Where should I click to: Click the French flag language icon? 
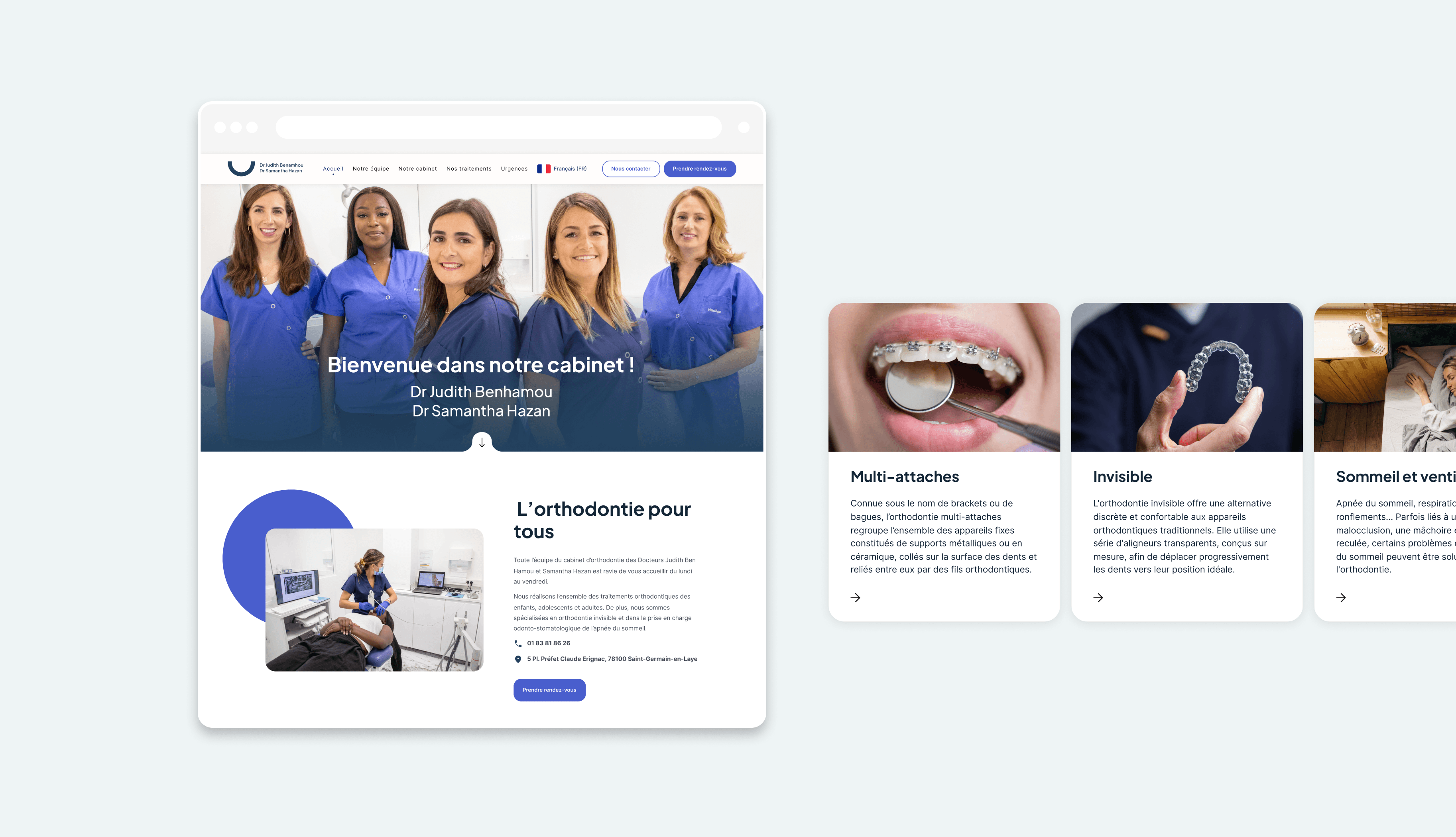pos(543,168)
